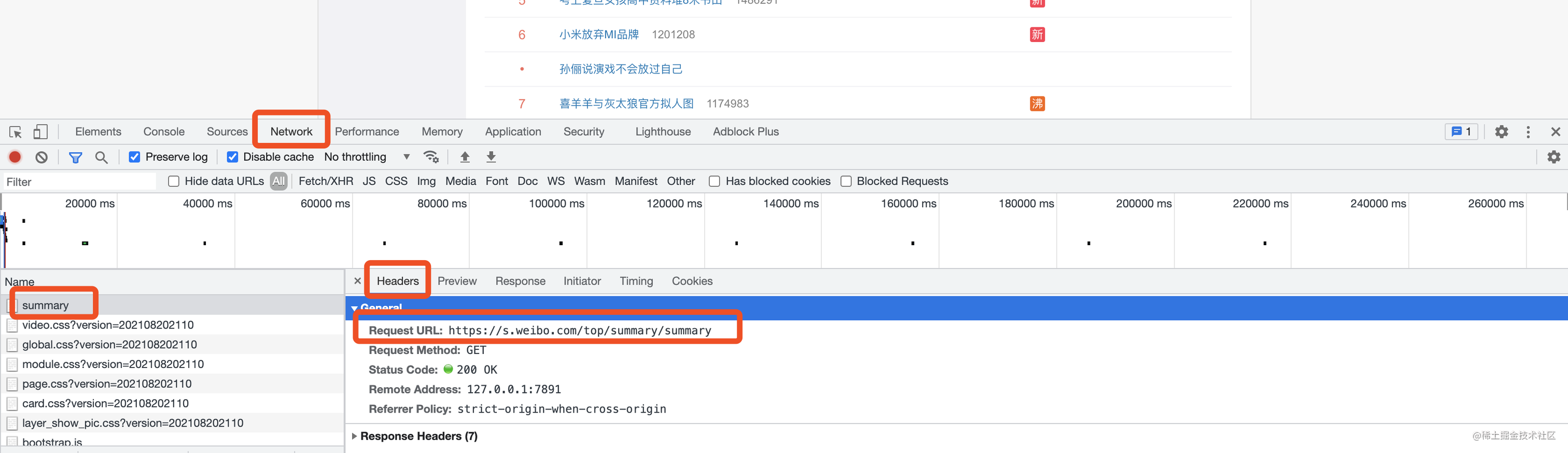Select the Initiator detail tab
1568x453 pixels.
pos(582,281)
